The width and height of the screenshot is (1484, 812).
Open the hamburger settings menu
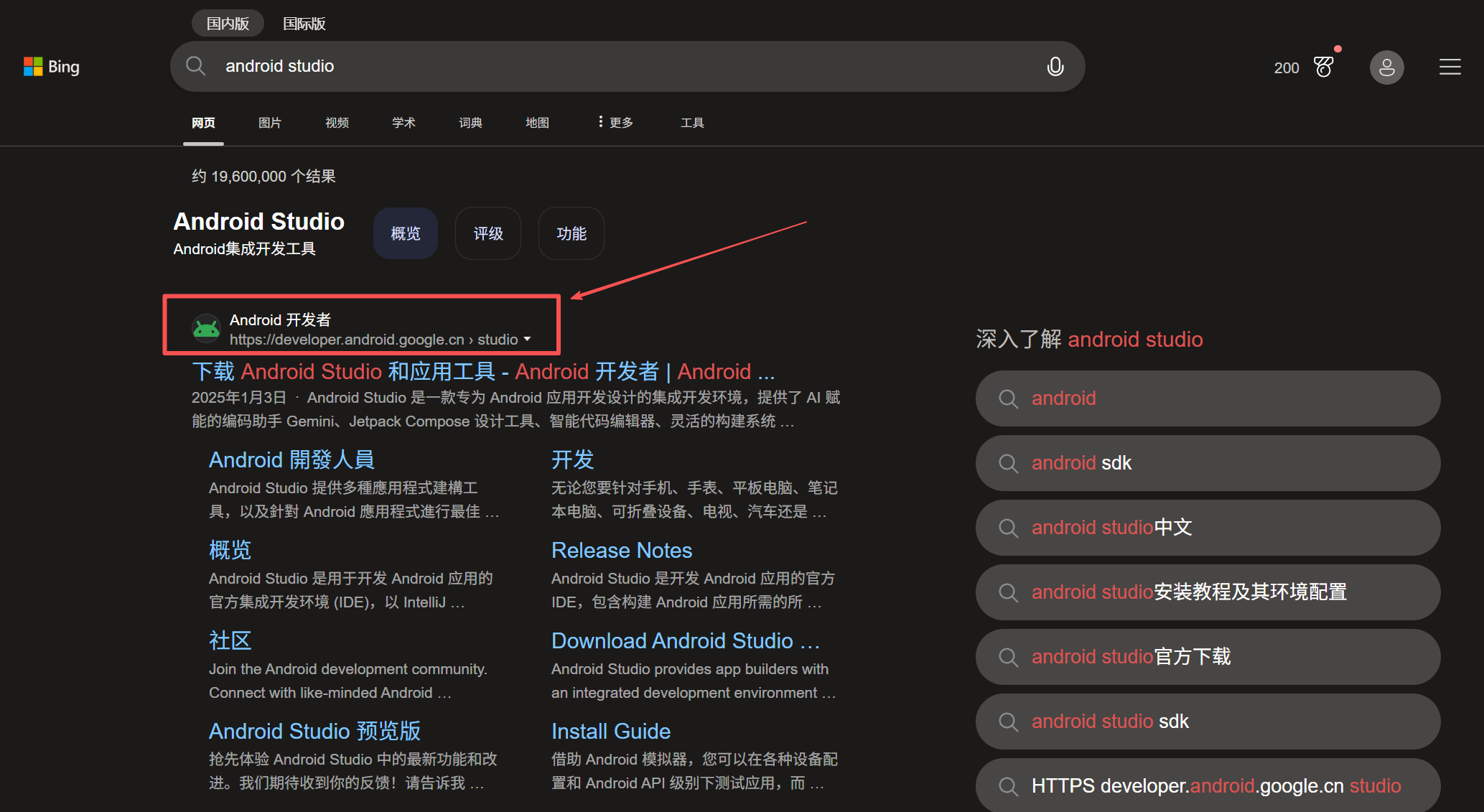point(1450,67)
